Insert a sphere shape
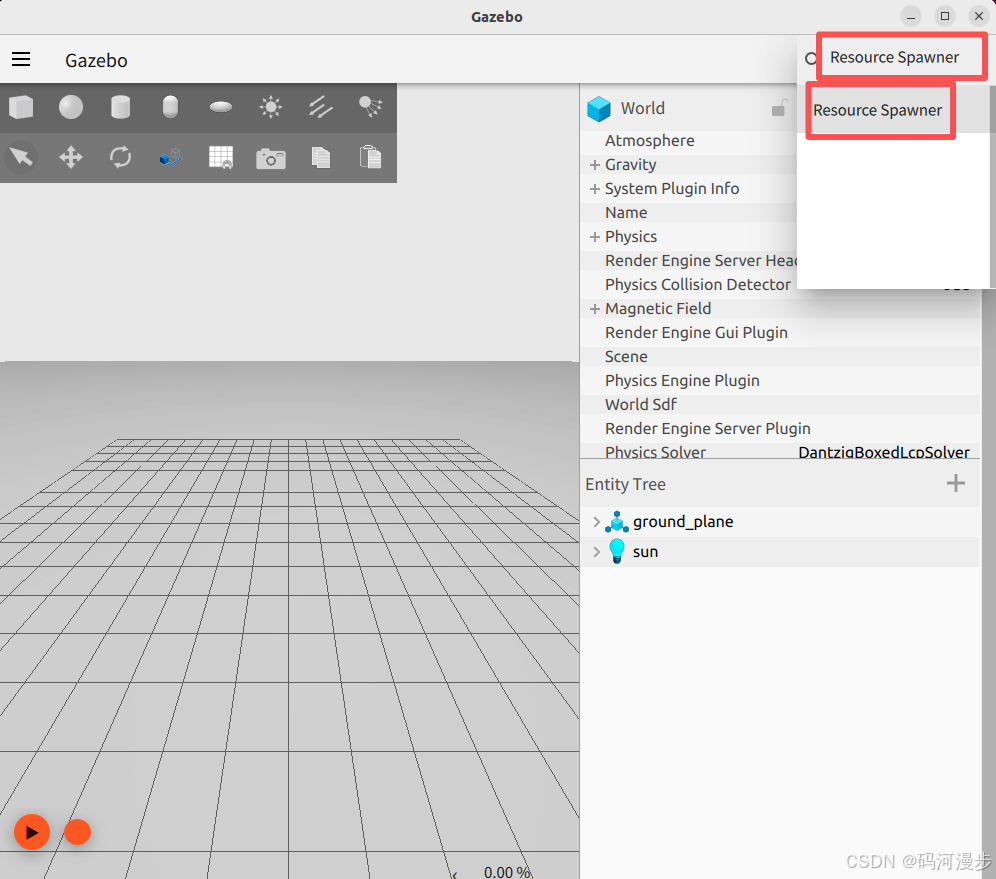Viewport: 996px width, 879px height. pyautogui.click(x=71, y=107)
